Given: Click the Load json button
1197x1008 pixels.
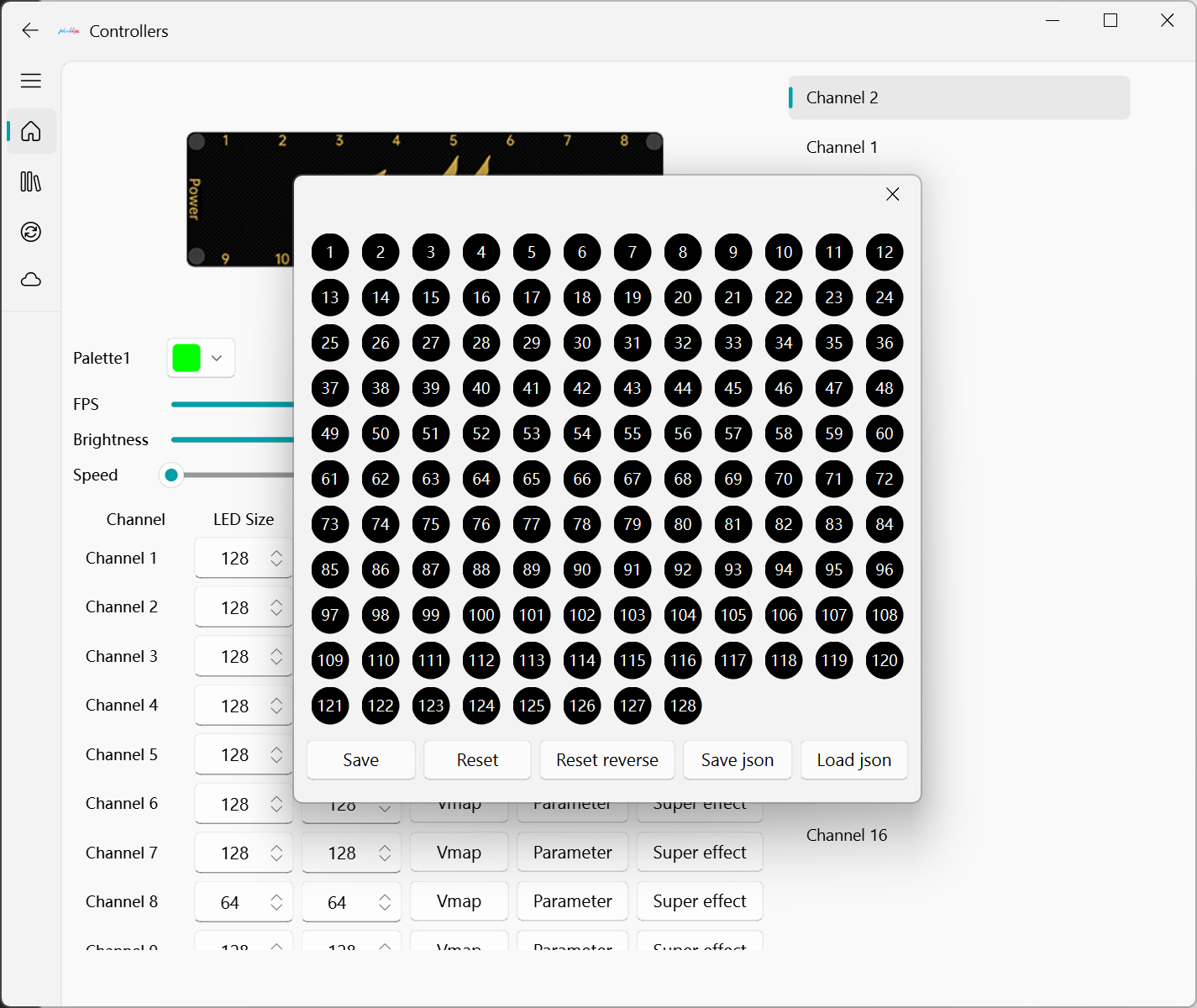Looking at the screenshot, I should click(853, 760).
